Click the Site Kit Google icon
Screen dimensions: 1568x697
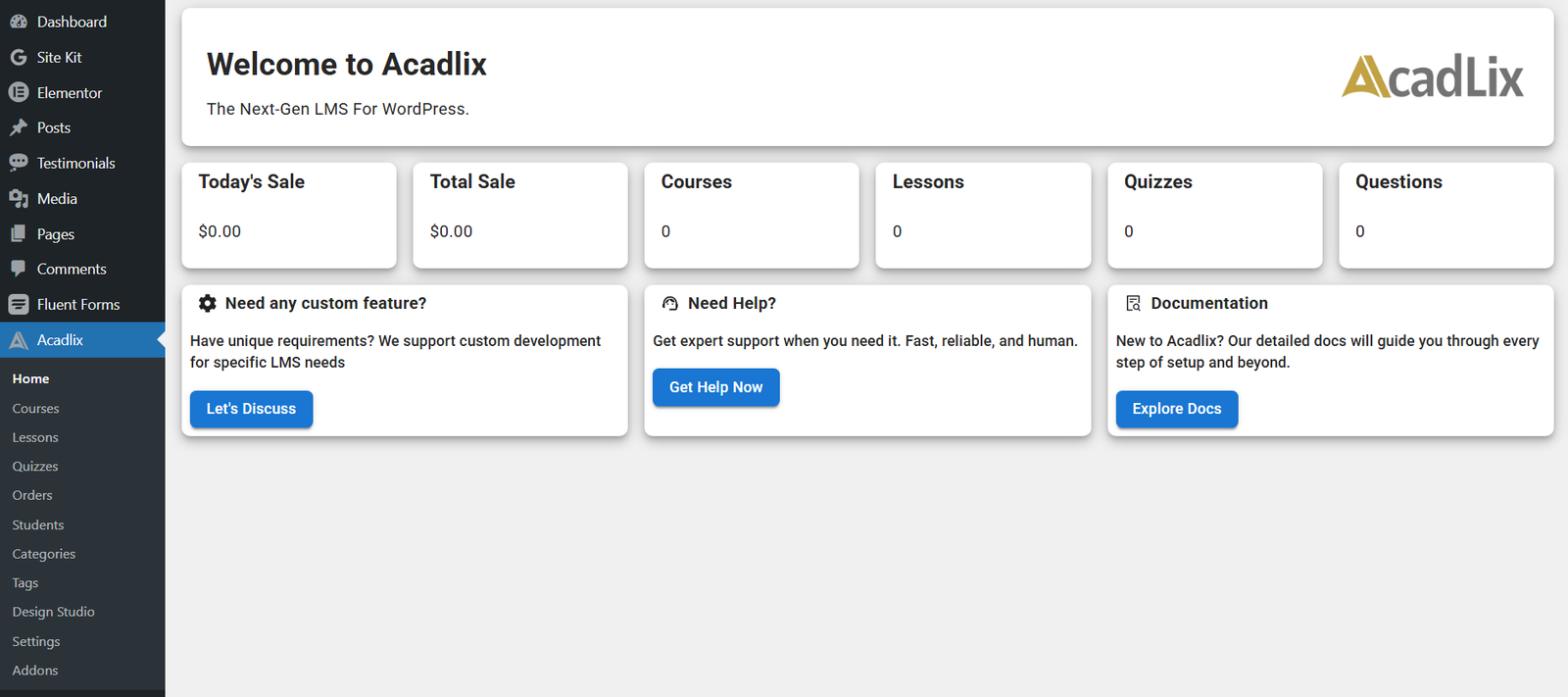pos(19,58)
